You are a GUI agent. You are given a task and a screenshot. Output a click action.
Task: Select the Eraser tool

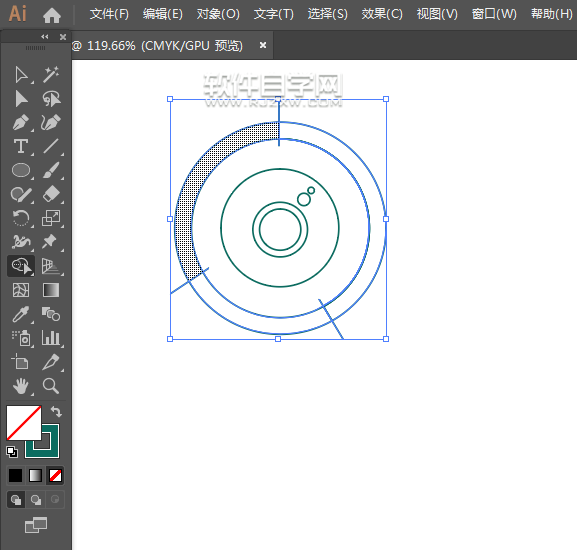pyautogui.click(x=51, y=194)
